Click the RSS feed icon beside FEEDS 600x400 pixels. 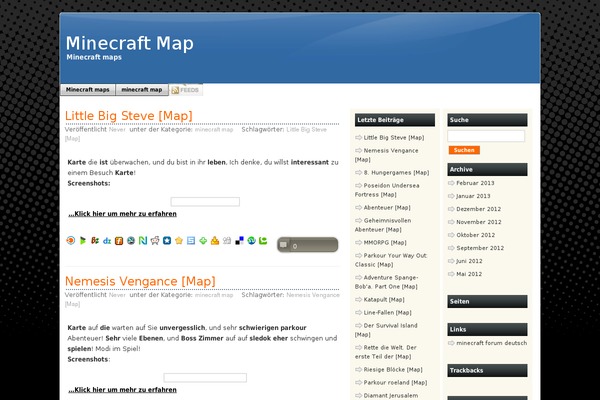coord(175,90)
